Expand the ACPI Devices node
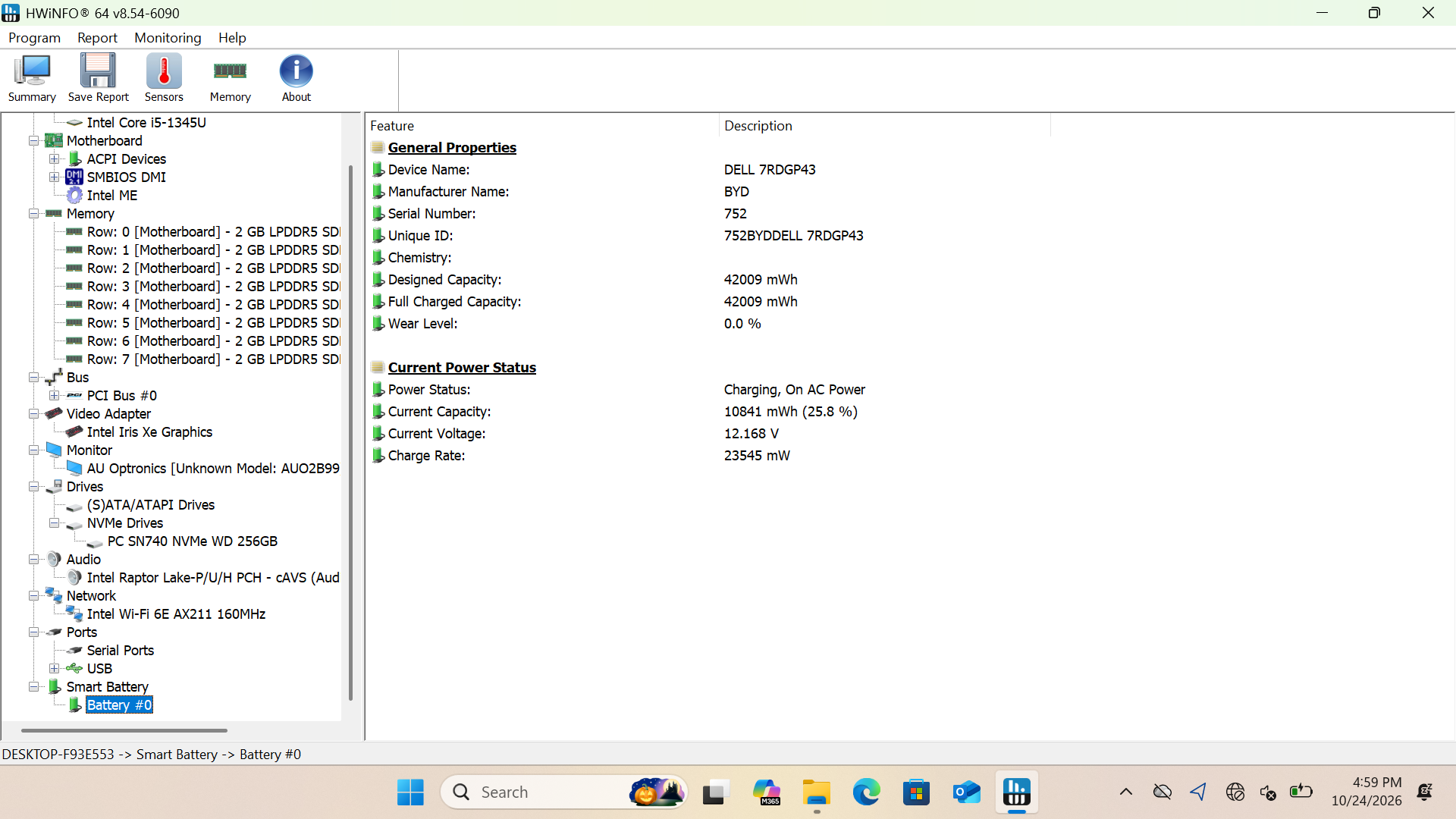Screen dimensions: 1456x819 (x=54, y=159)
